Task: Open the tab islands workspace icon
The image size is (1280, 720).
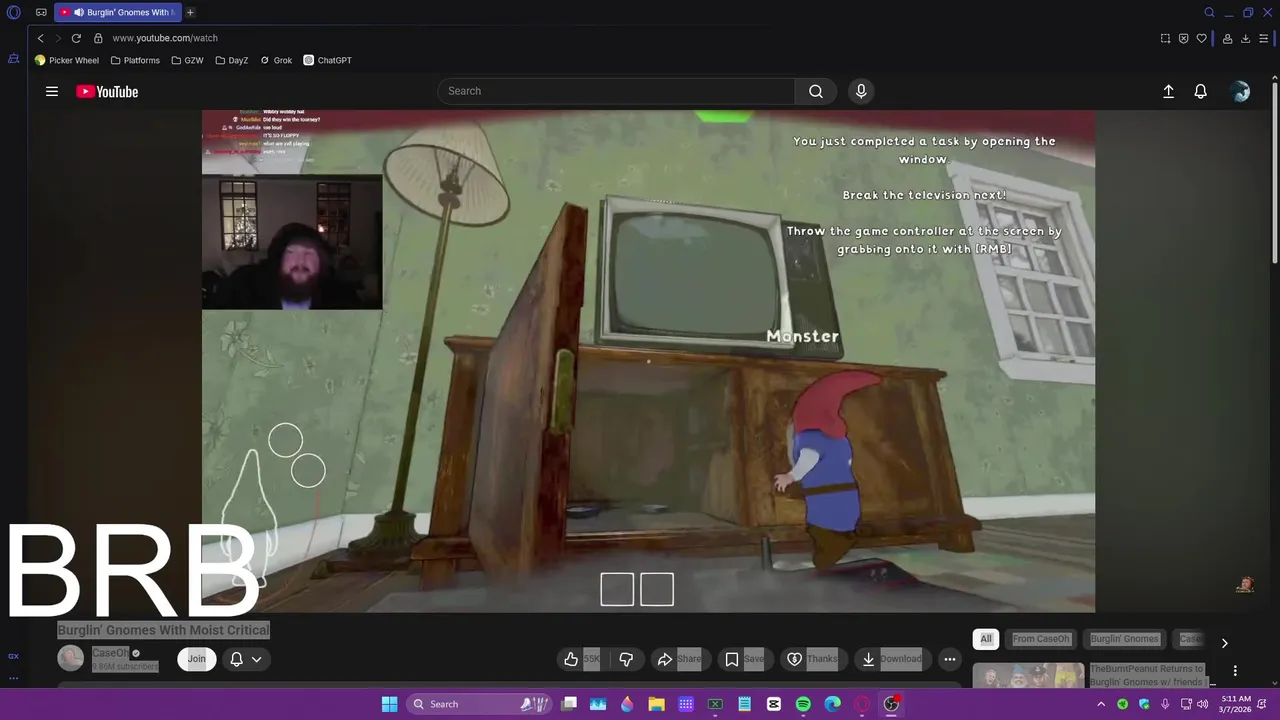Action: click(41, 12)
